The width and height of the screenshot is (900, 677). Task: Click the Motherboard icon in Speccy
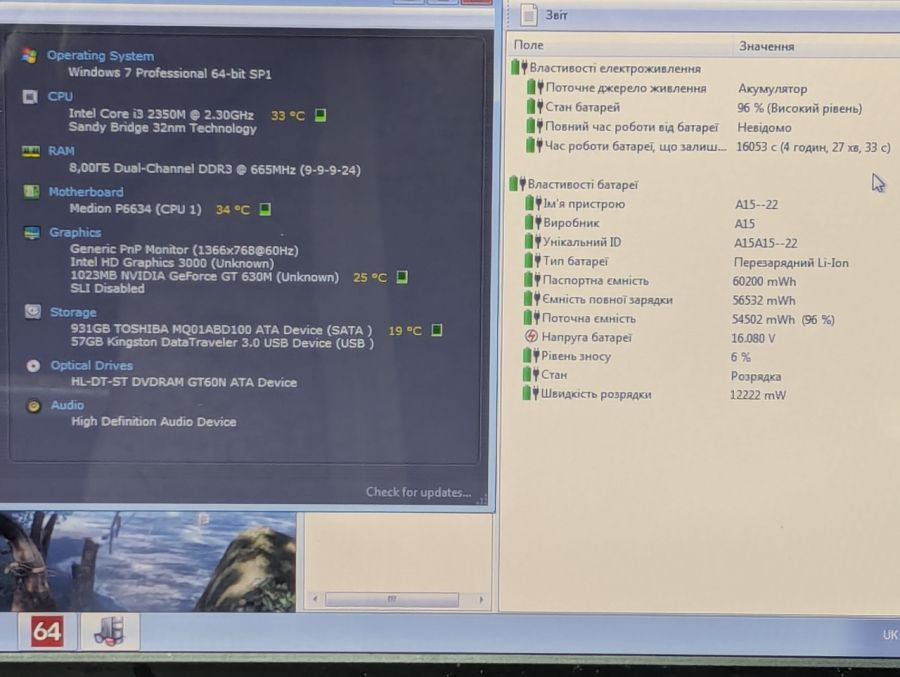click(31, 191)
